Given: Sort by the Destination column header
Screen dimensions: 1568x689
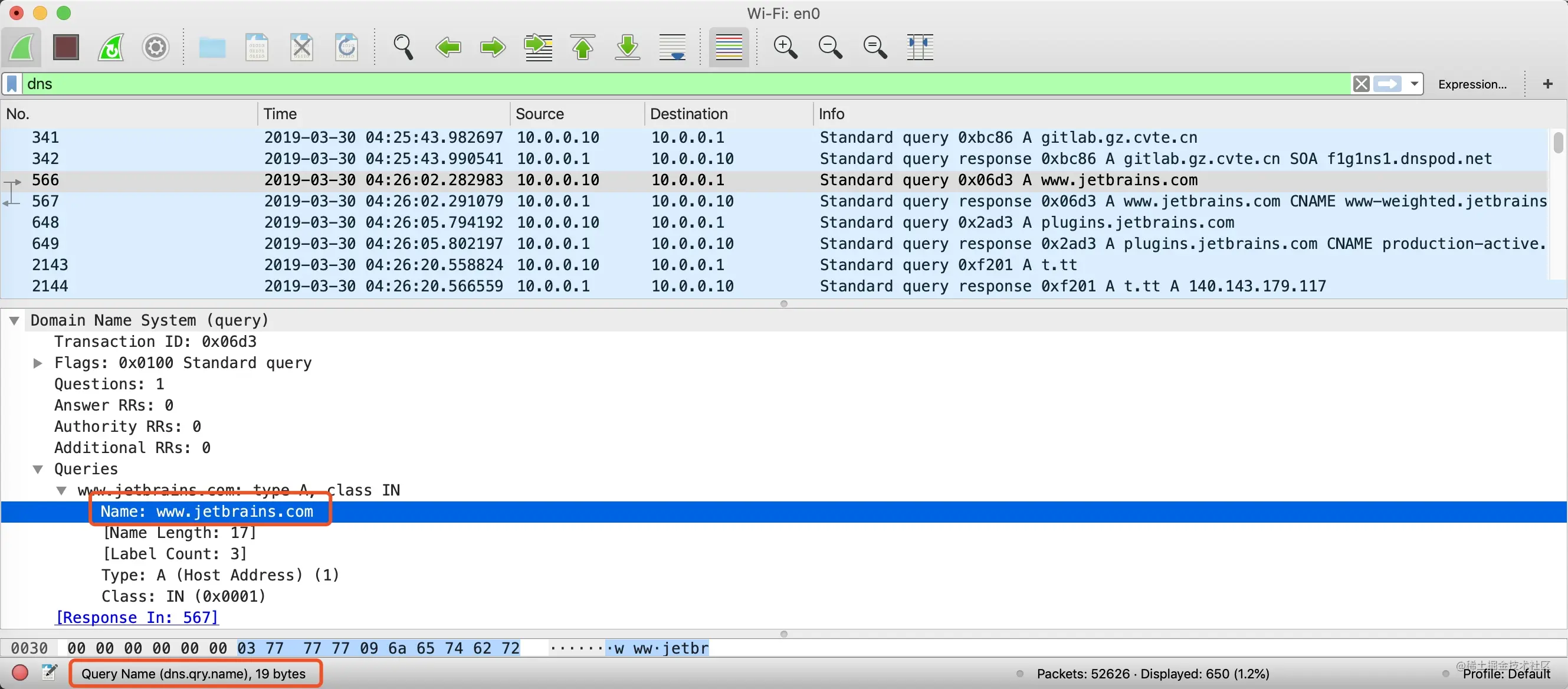Looking at the screenshot, I should [x=729, y=114].
